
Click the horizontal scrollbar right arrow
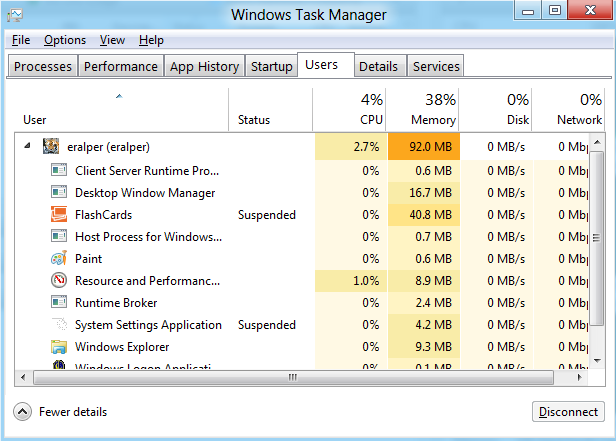point(579,378)
